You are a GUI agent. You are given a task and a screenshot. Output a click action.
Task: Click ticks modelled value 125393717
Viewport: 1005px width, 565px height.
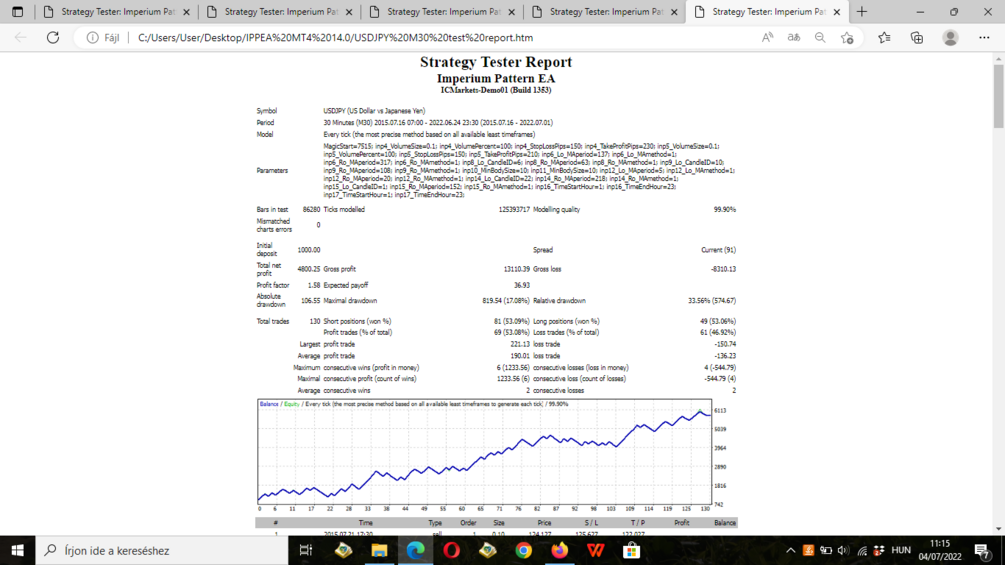(x=514, y=209)
